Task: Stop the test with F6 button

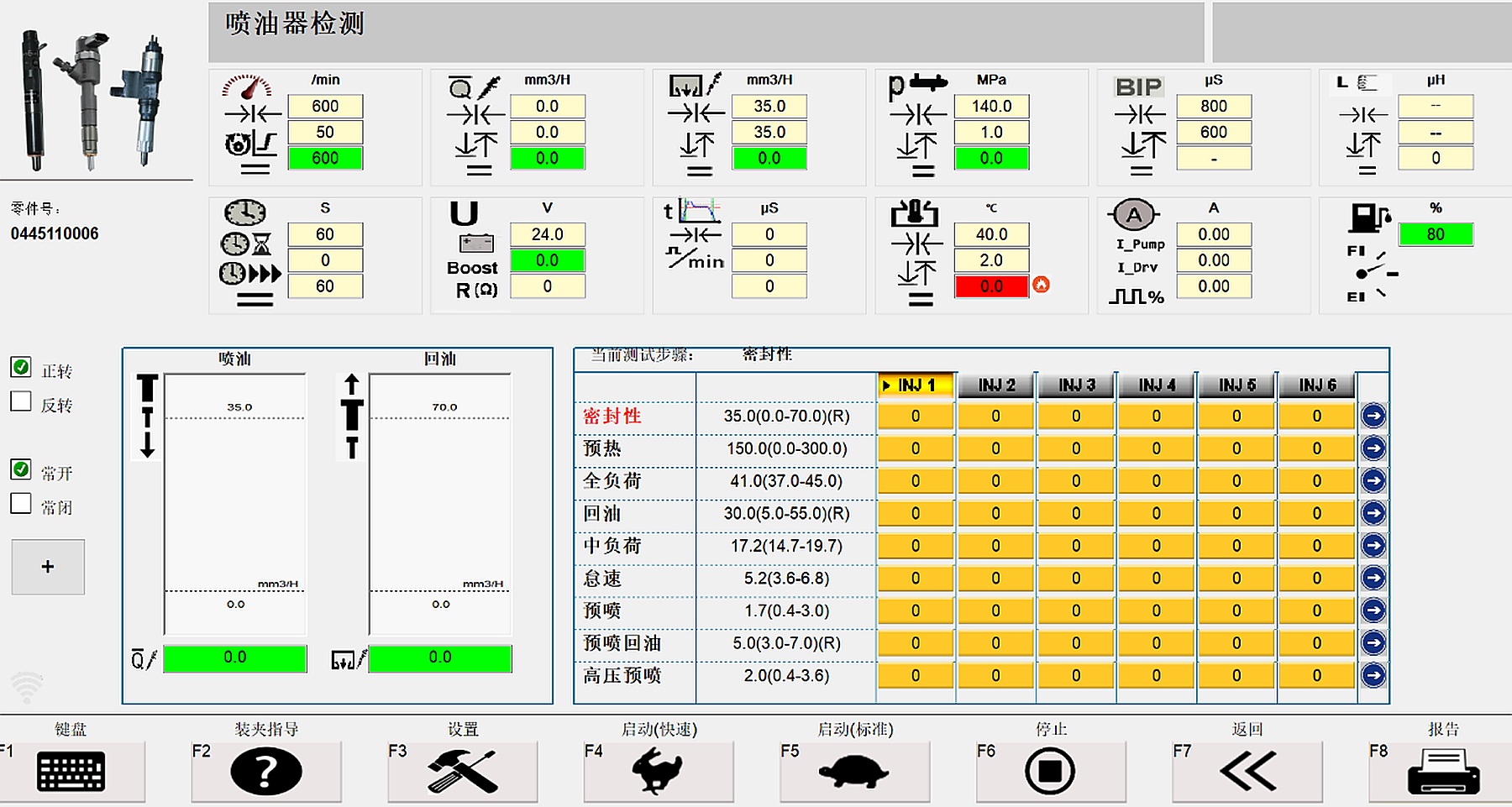Action: point(1051,771)
